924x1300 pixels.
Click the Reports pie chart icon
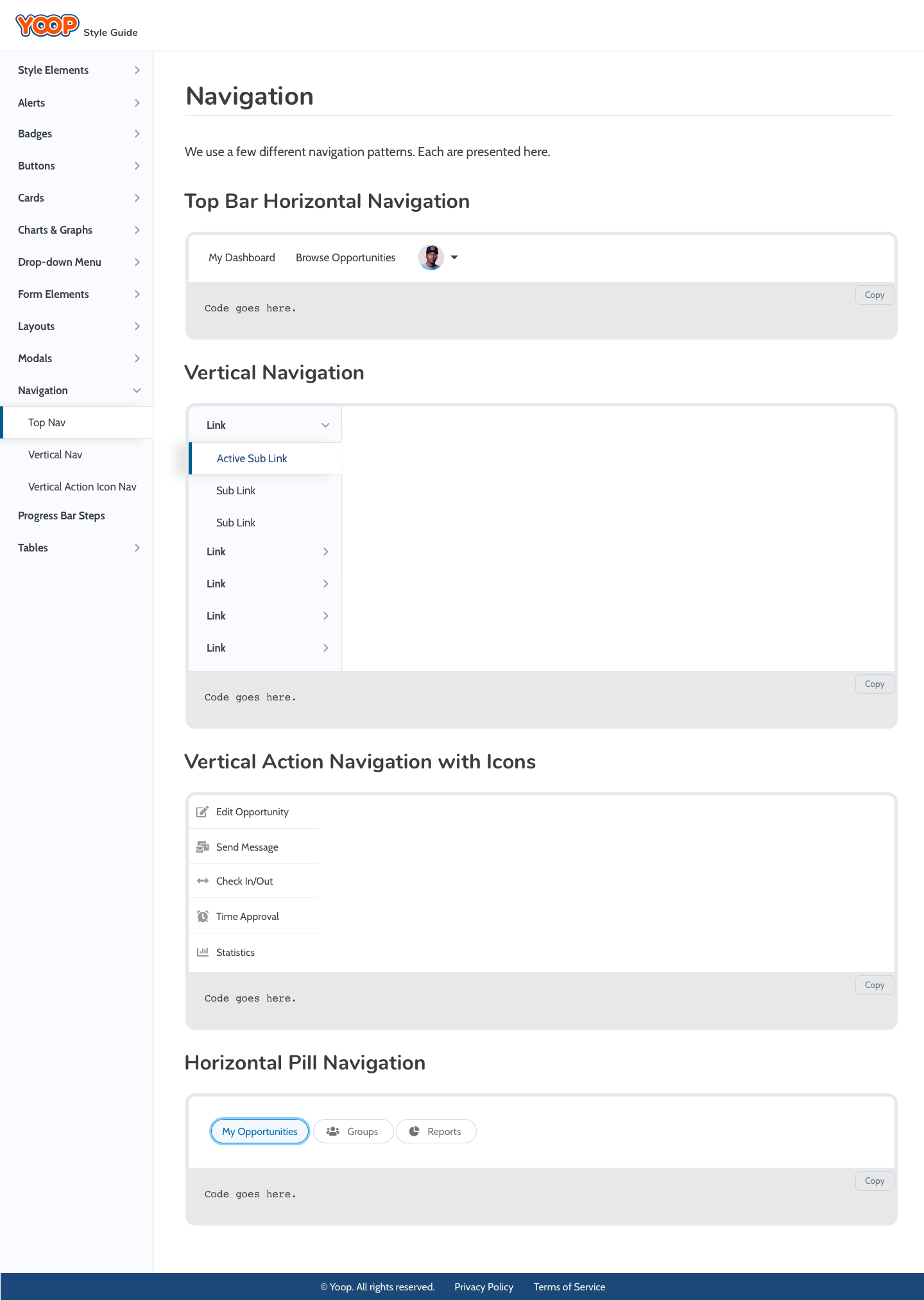pyautogui.click(x=415, y=1131)
